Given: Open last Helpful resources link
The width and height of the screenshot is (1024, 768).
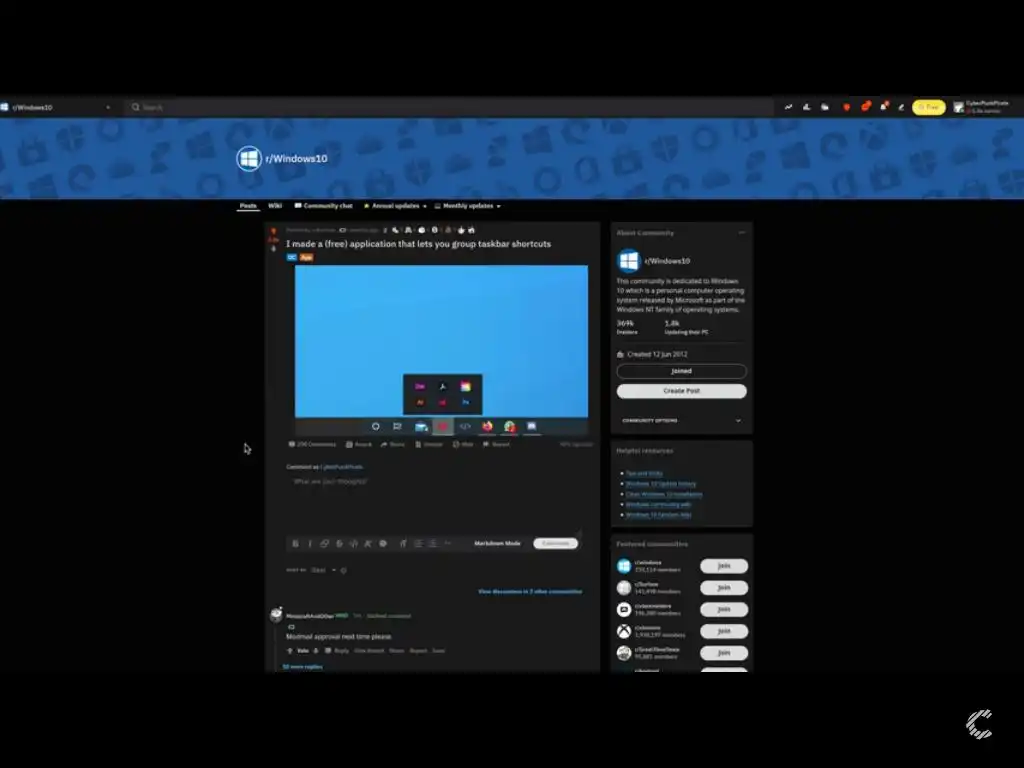Looking at the screenshot, I should tap(658, 515).
